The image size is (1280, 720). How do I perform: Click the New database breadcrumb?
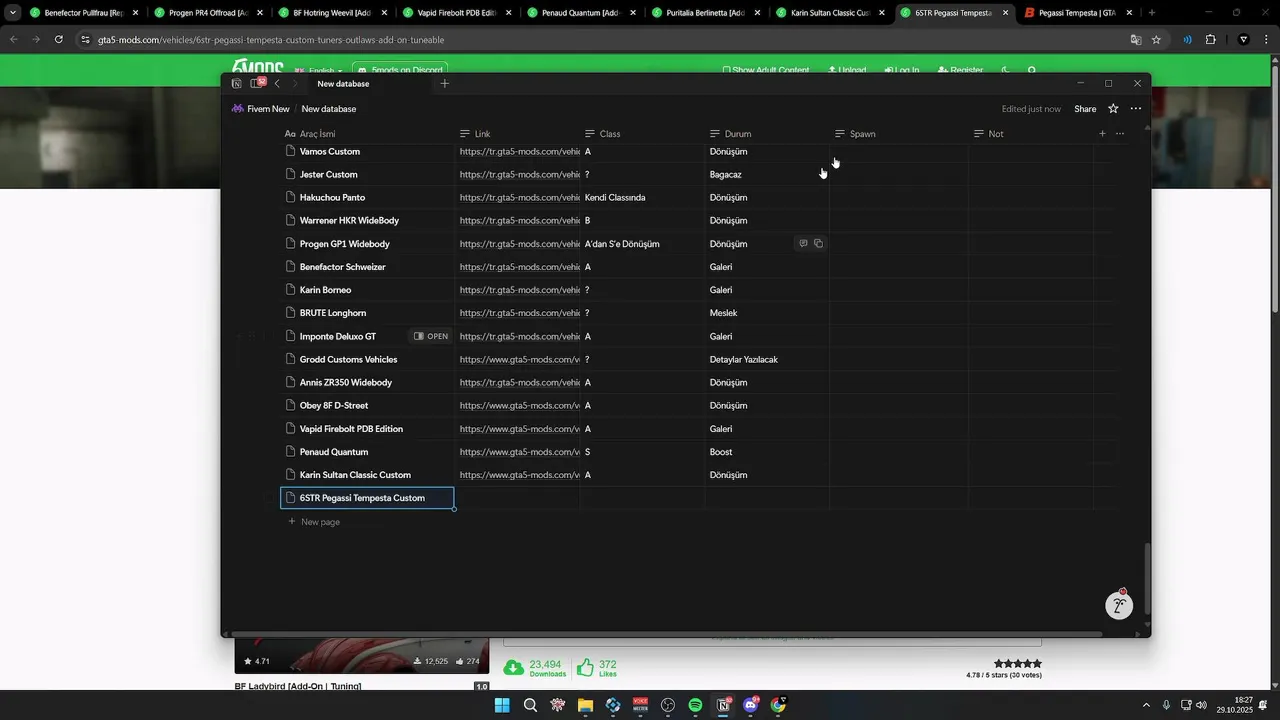329,109
